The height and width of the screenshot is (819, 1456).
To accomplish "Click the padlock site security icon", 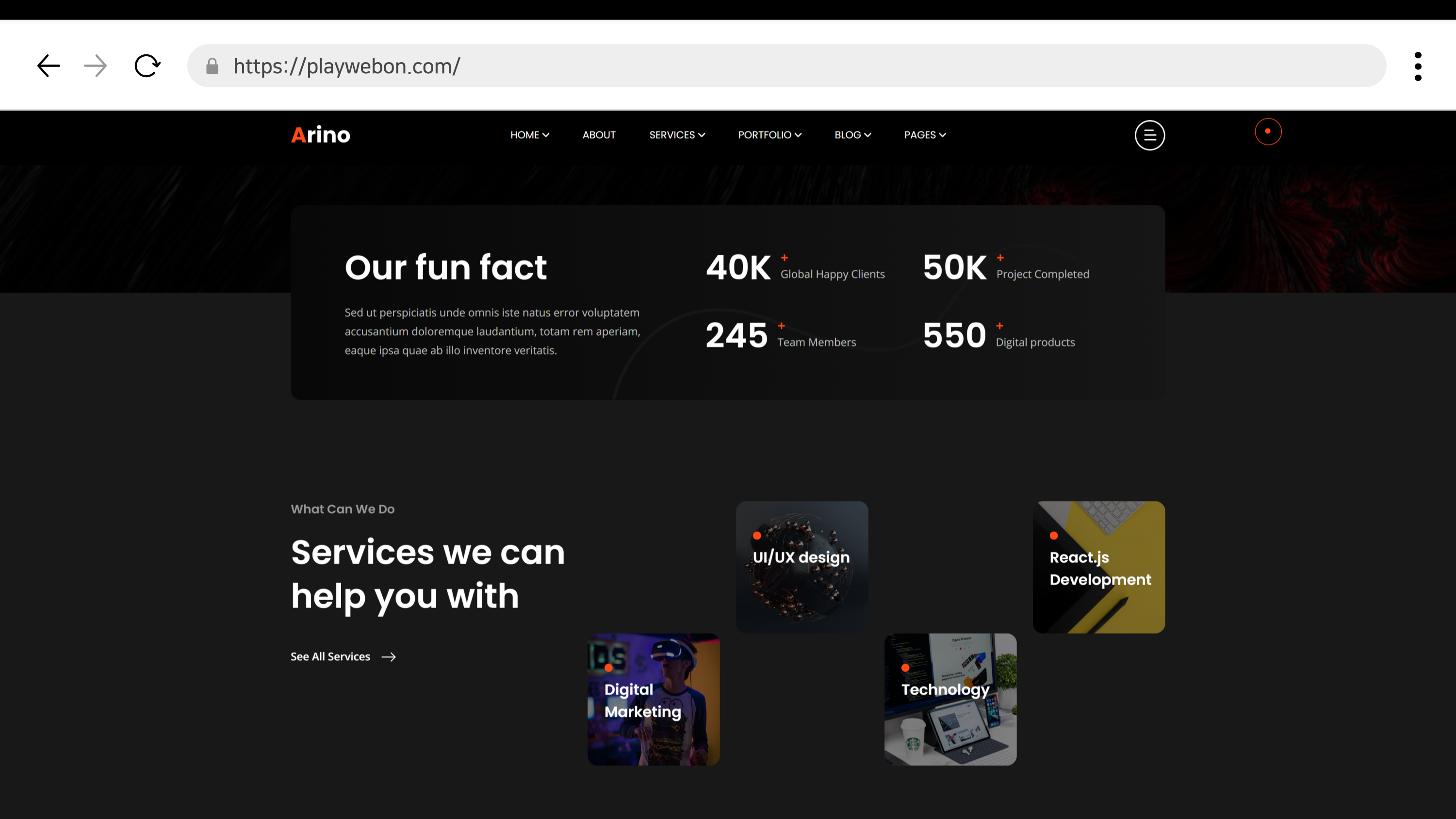I will 212,66.
